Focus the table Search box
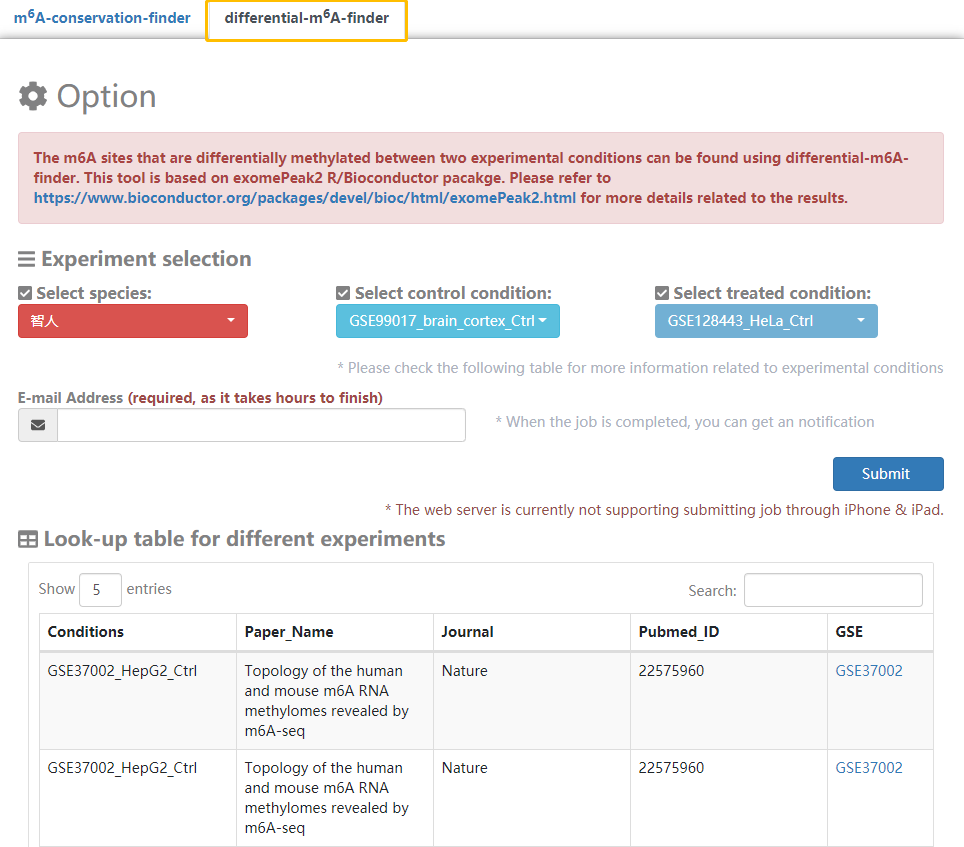Screen dimensions: 964x847 click(x=832, y=590)
